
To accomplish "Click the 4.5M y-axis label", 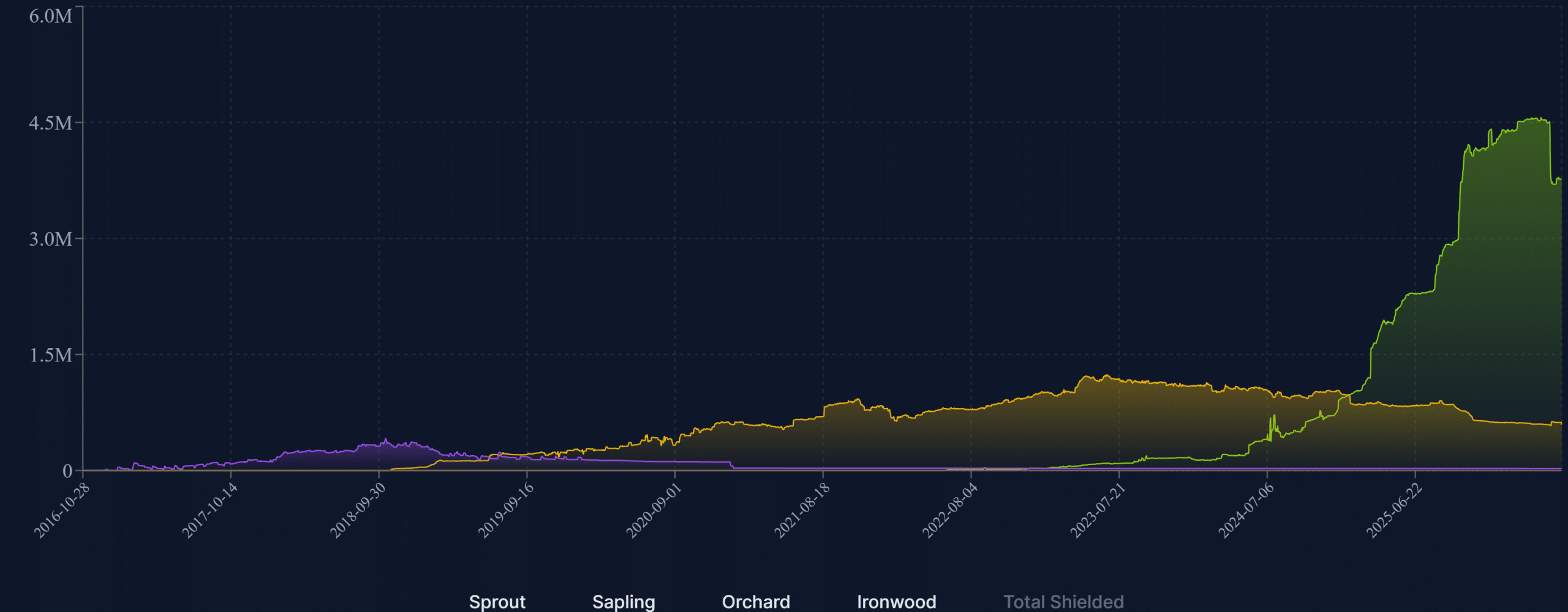I will 51,123.
